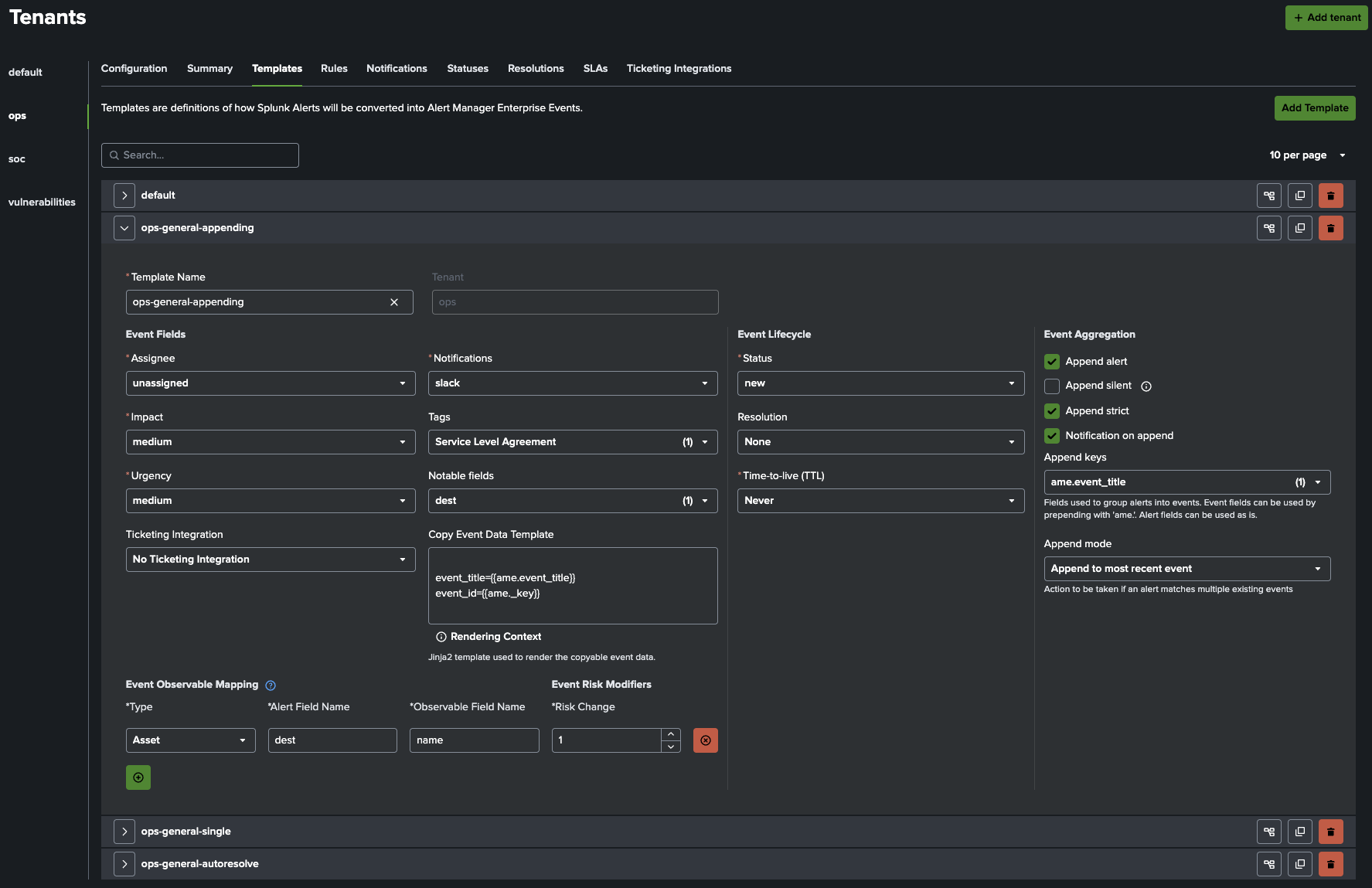This screenshot has height=888, width=1372.
Task: Open the Event Observable Mapping help icon
Action: (x=271, y=685)
